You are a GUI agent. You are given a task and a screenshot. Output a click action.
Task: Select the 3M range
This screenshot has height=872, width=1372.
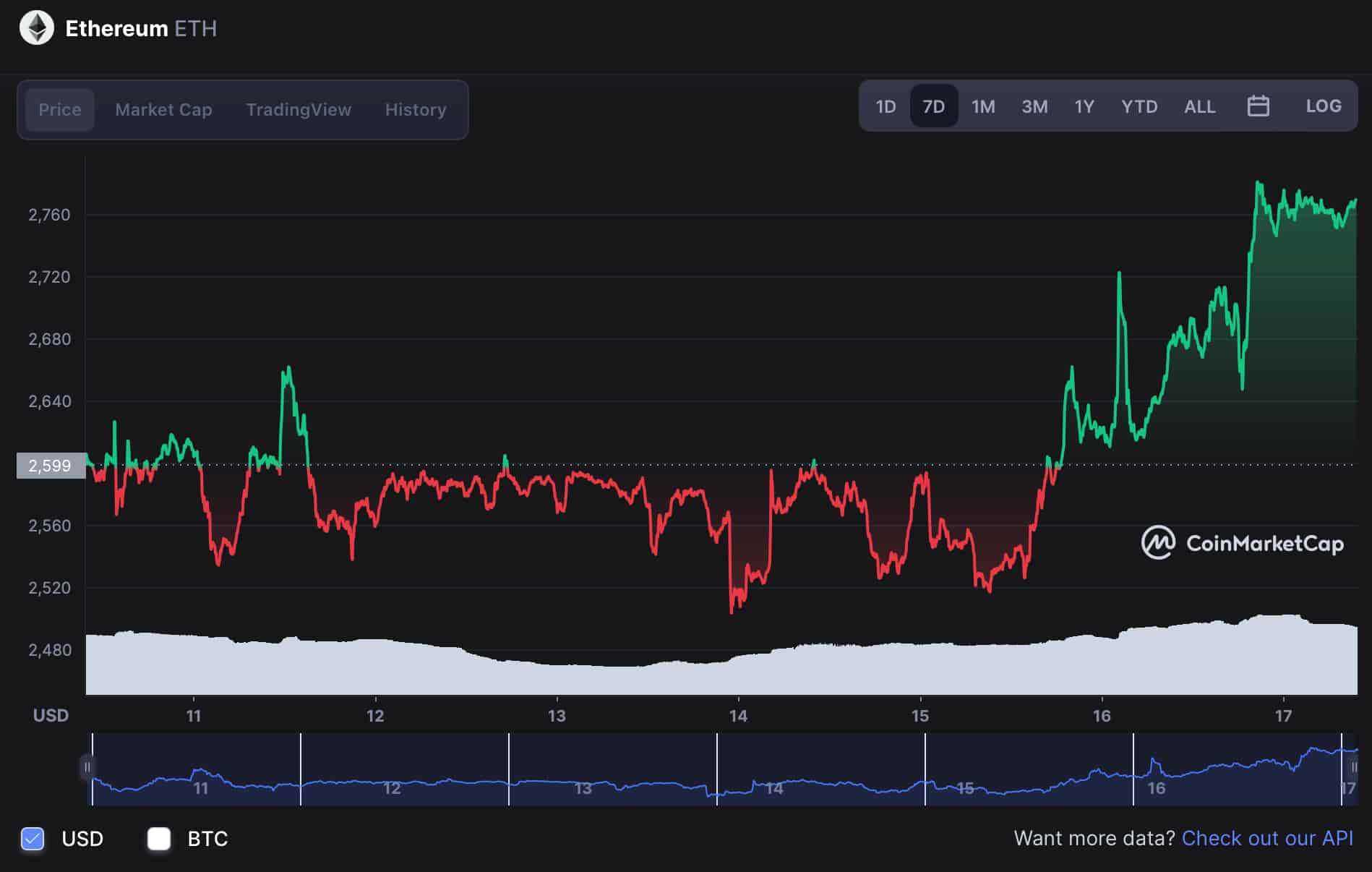point(1034,106)
